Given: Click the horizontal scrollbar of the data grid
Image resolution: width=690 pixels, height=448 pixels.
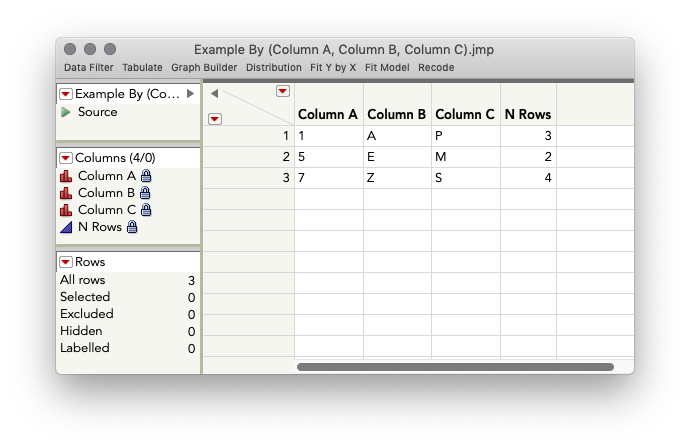Looking at the screenshot, I should click(455, 367).
